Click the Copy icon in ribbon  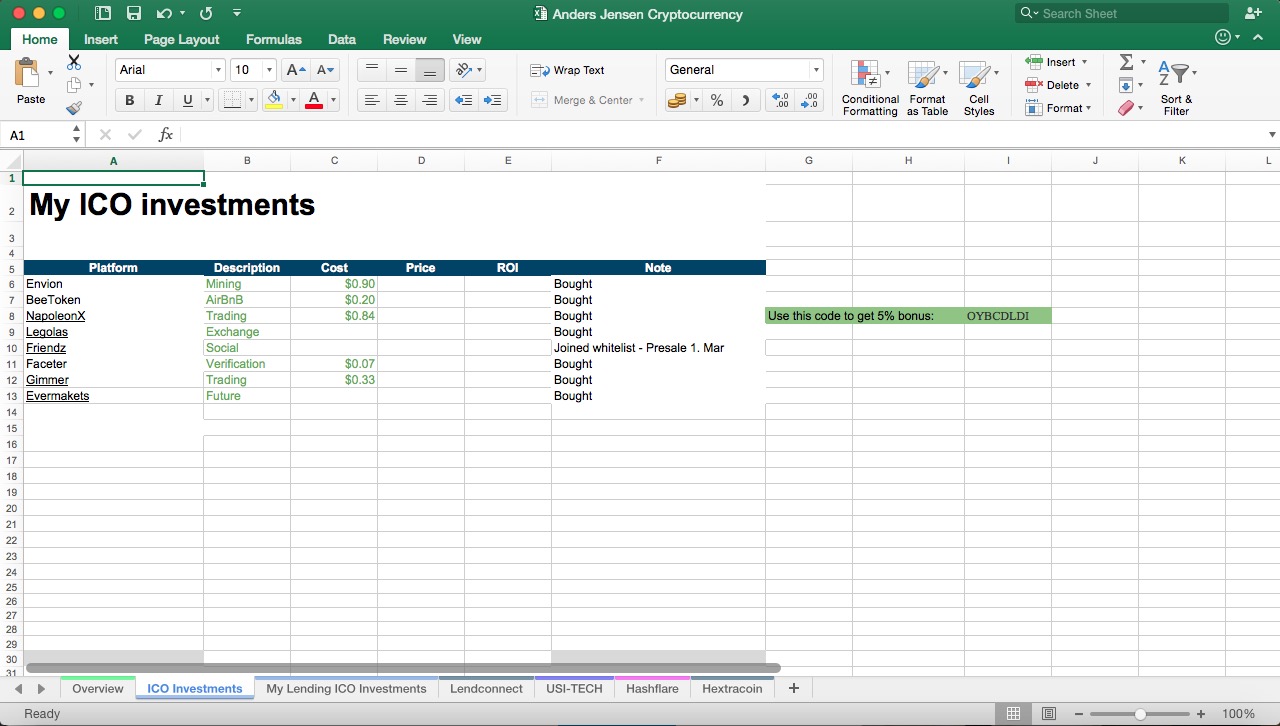point(74,85)
